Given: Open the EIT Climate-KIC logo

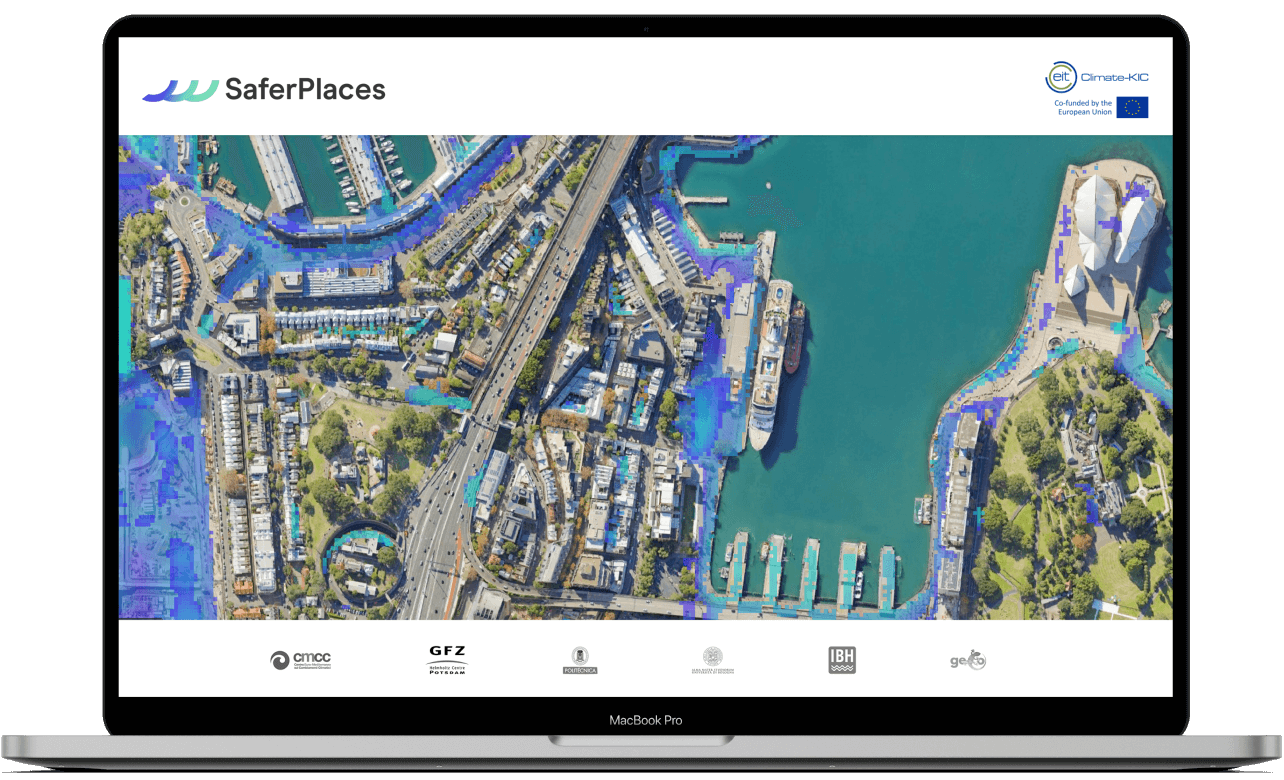Looking at the screenshot, I should tap(1097, 77).
